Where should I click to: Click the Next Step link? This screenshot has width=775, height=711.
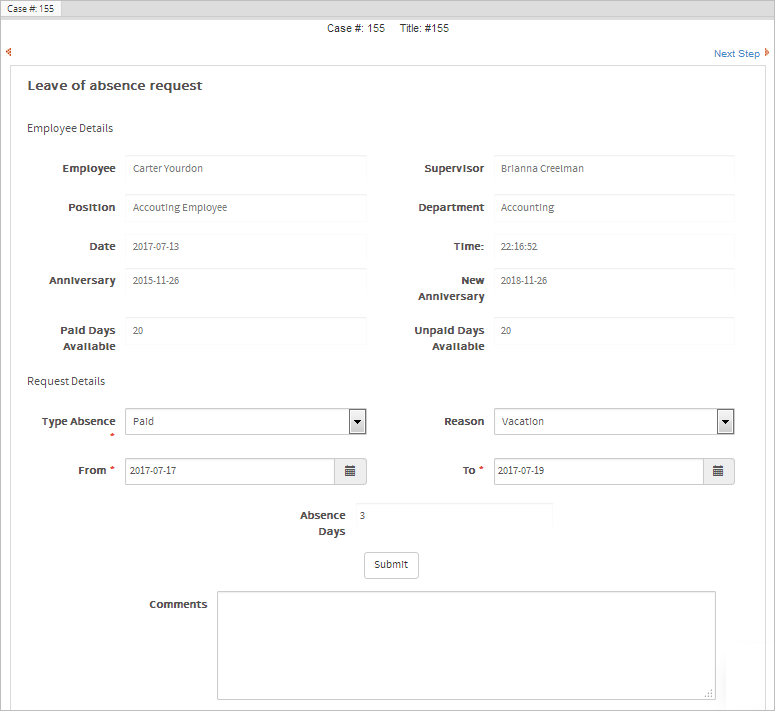737,54
